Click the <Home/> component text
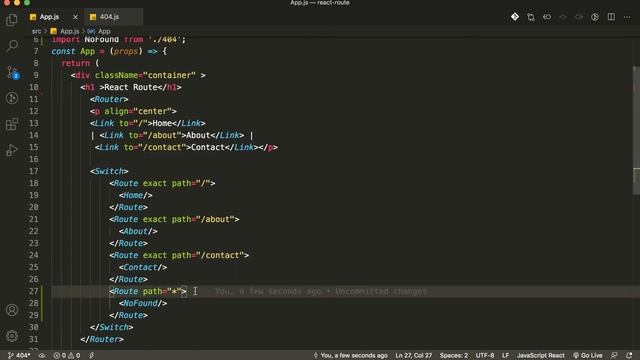The height and width of the screenshot is (360, 640). tap(136, 196)
